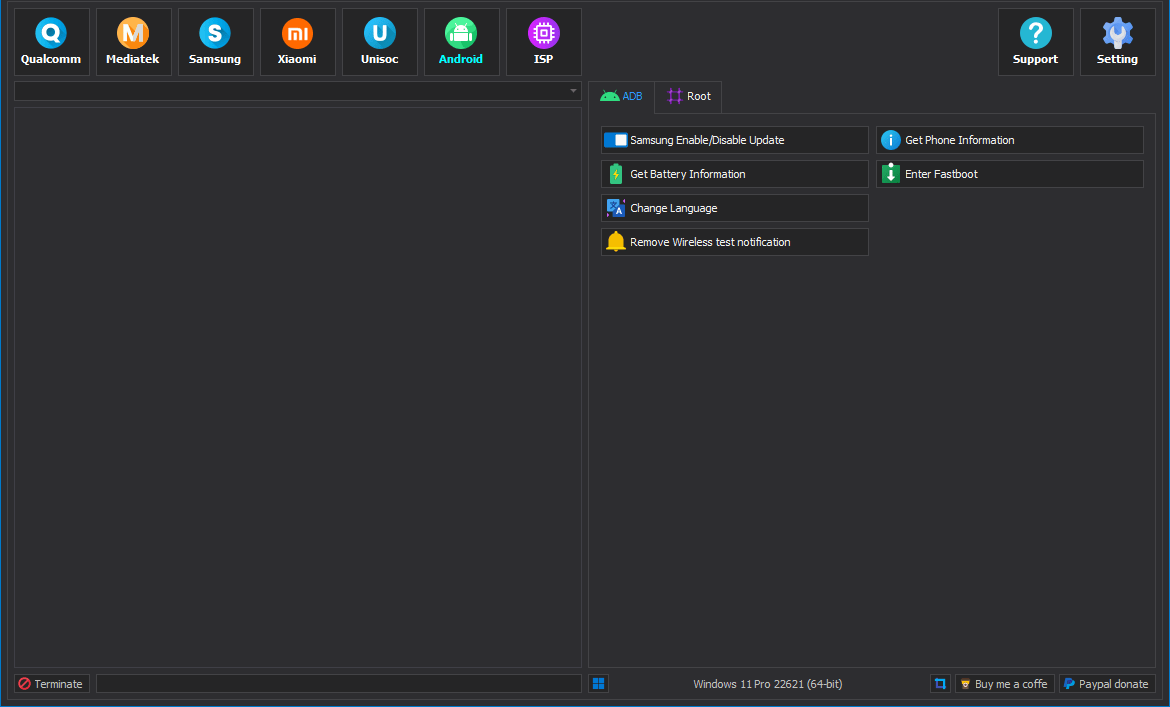Click Get Phone Information button

tap(1009, 140)
